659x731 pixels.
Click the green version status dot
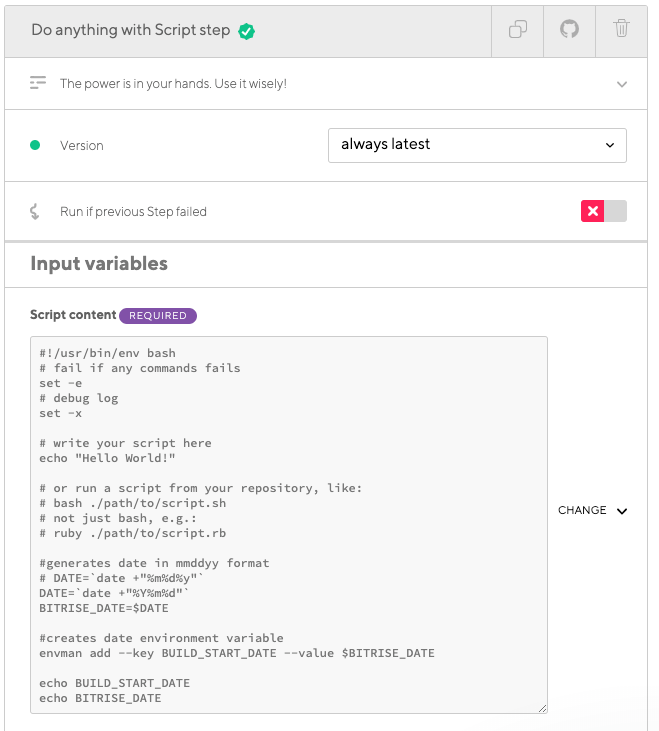point(35,145)
